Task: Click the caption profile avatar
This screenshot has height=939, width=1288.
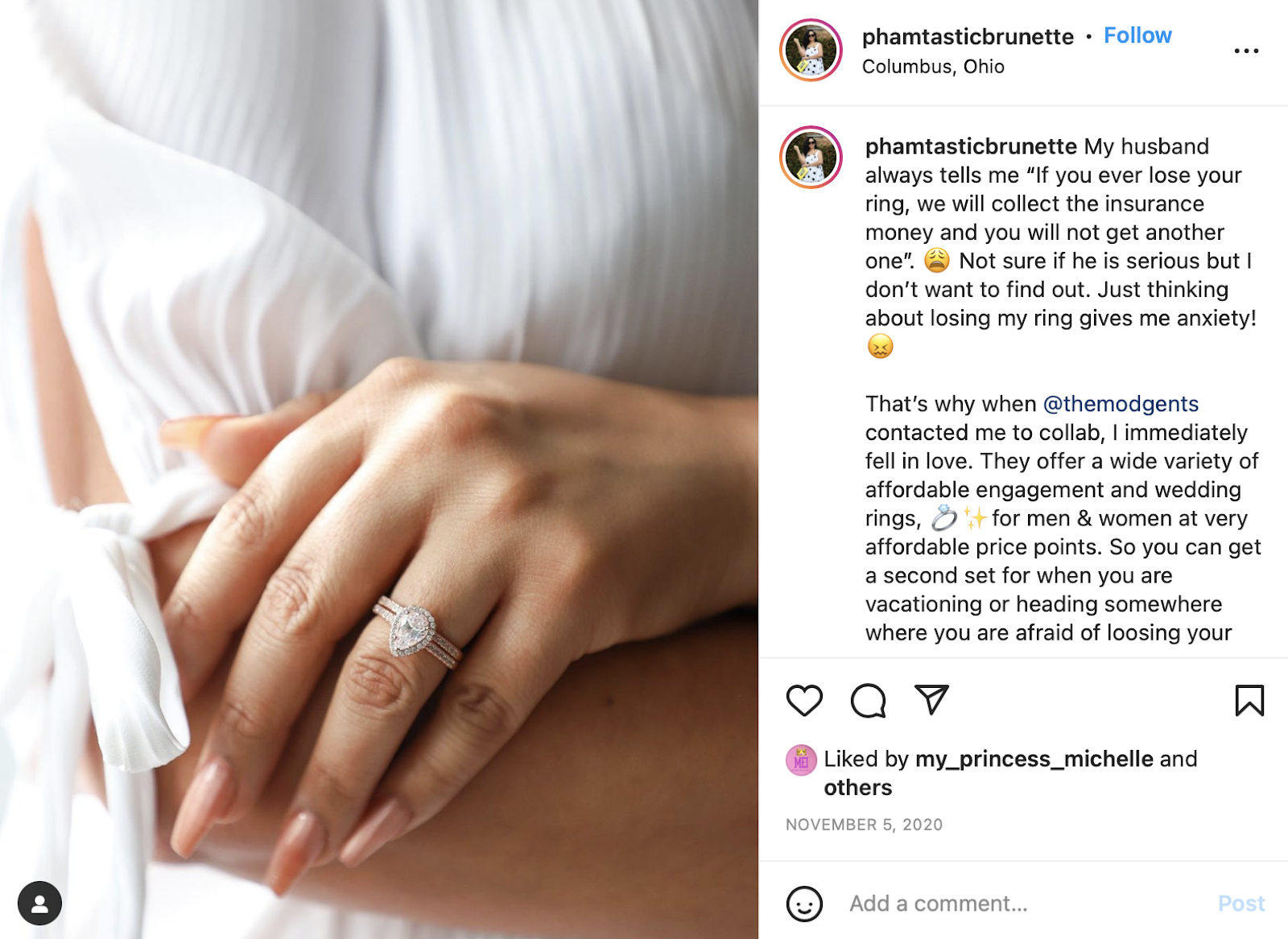Action: 811,157
